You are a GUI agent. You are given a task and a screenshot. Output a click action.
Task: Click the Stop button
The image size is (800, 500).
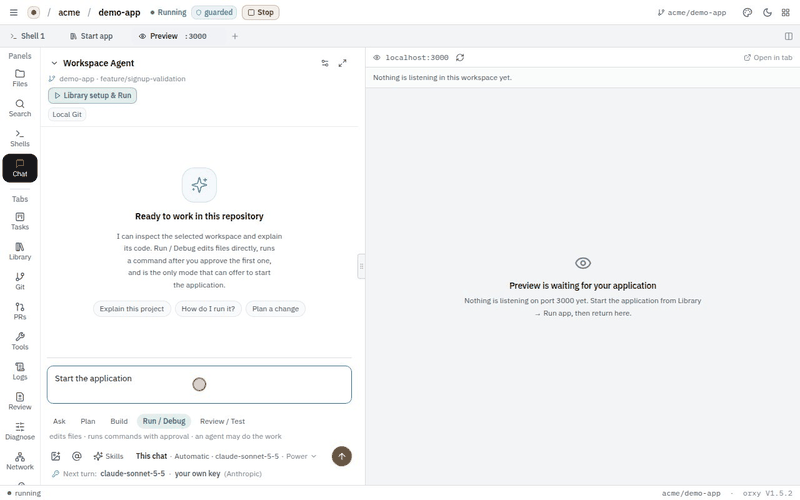point(260,12)
